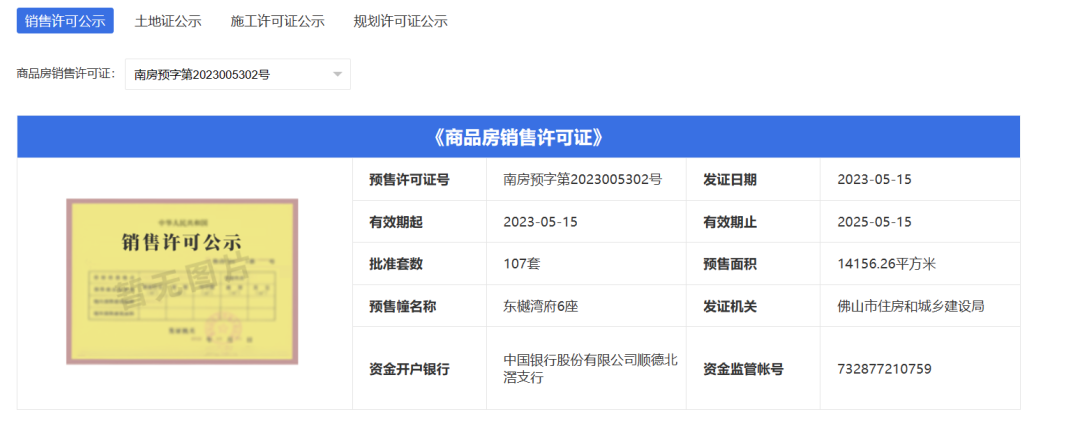
Task: Click the 有效期起 label cell
Action: (x=419, y=222)
